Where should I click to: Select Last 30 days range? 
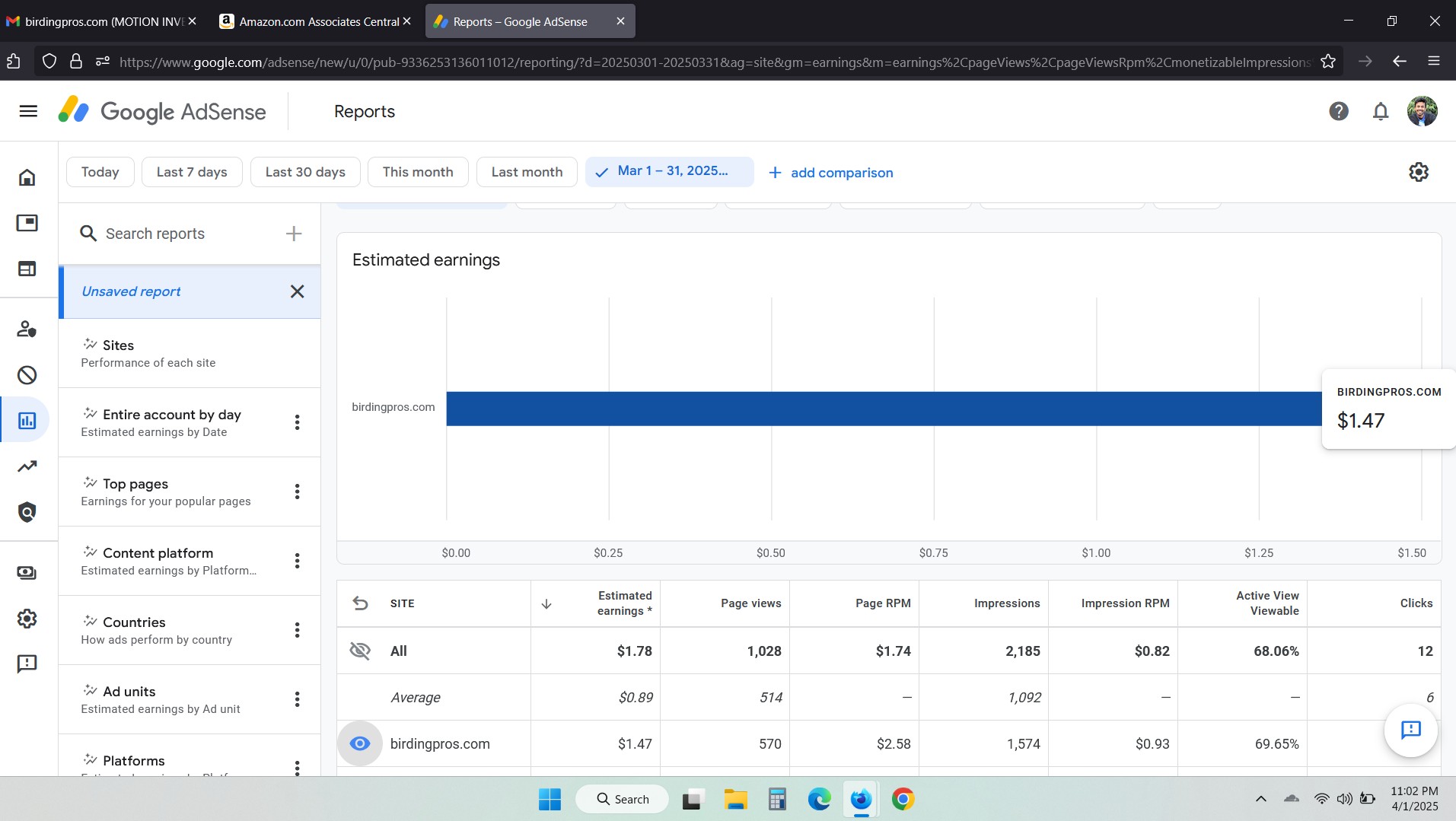305,172
